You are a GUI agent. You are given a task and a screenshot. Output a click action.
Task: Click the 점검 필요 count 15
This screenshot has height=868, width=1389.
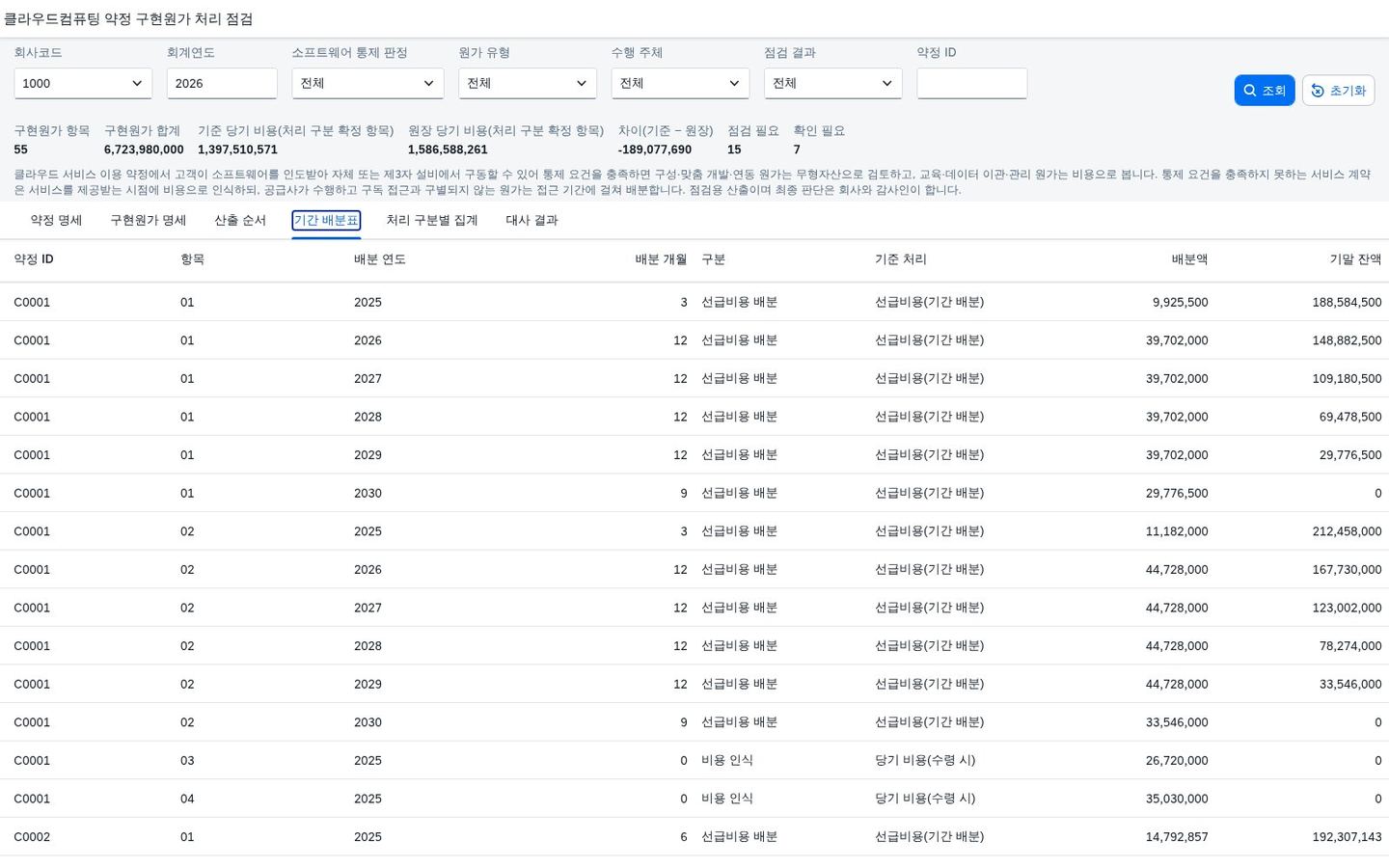(734, 149)
